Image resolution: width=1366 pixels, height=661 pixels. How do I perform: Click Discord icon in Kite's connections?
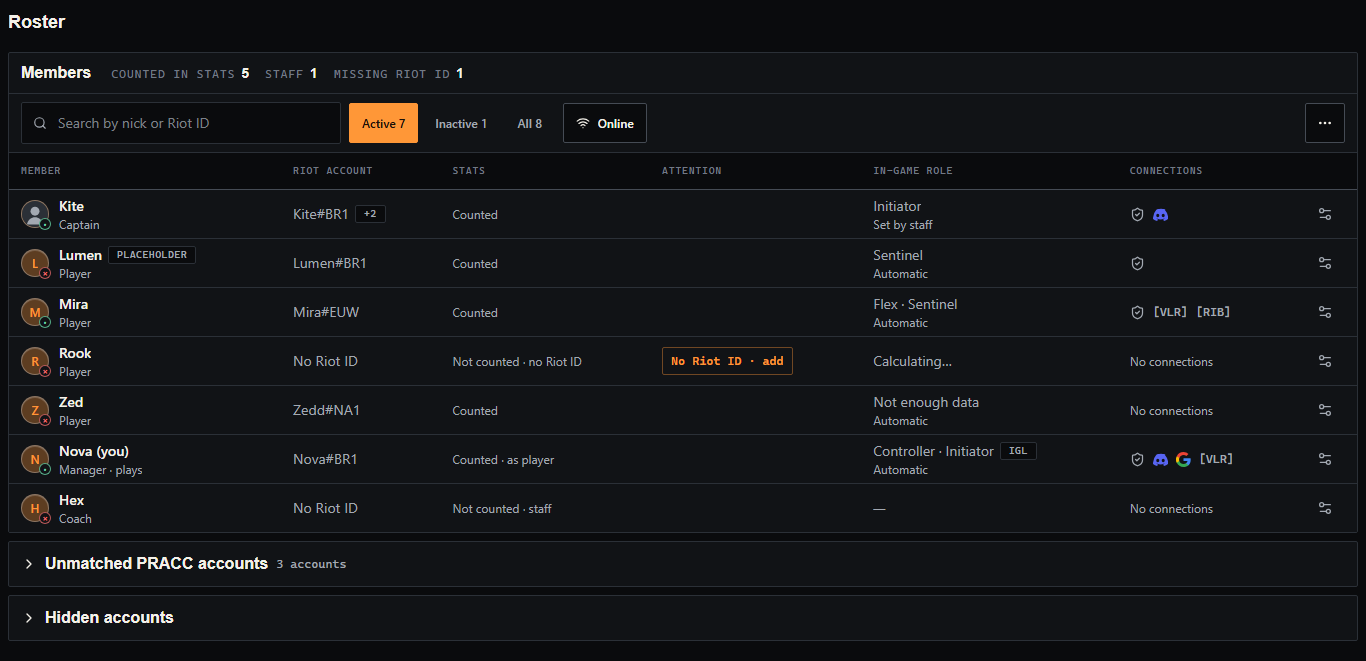tap(1160, 214)
